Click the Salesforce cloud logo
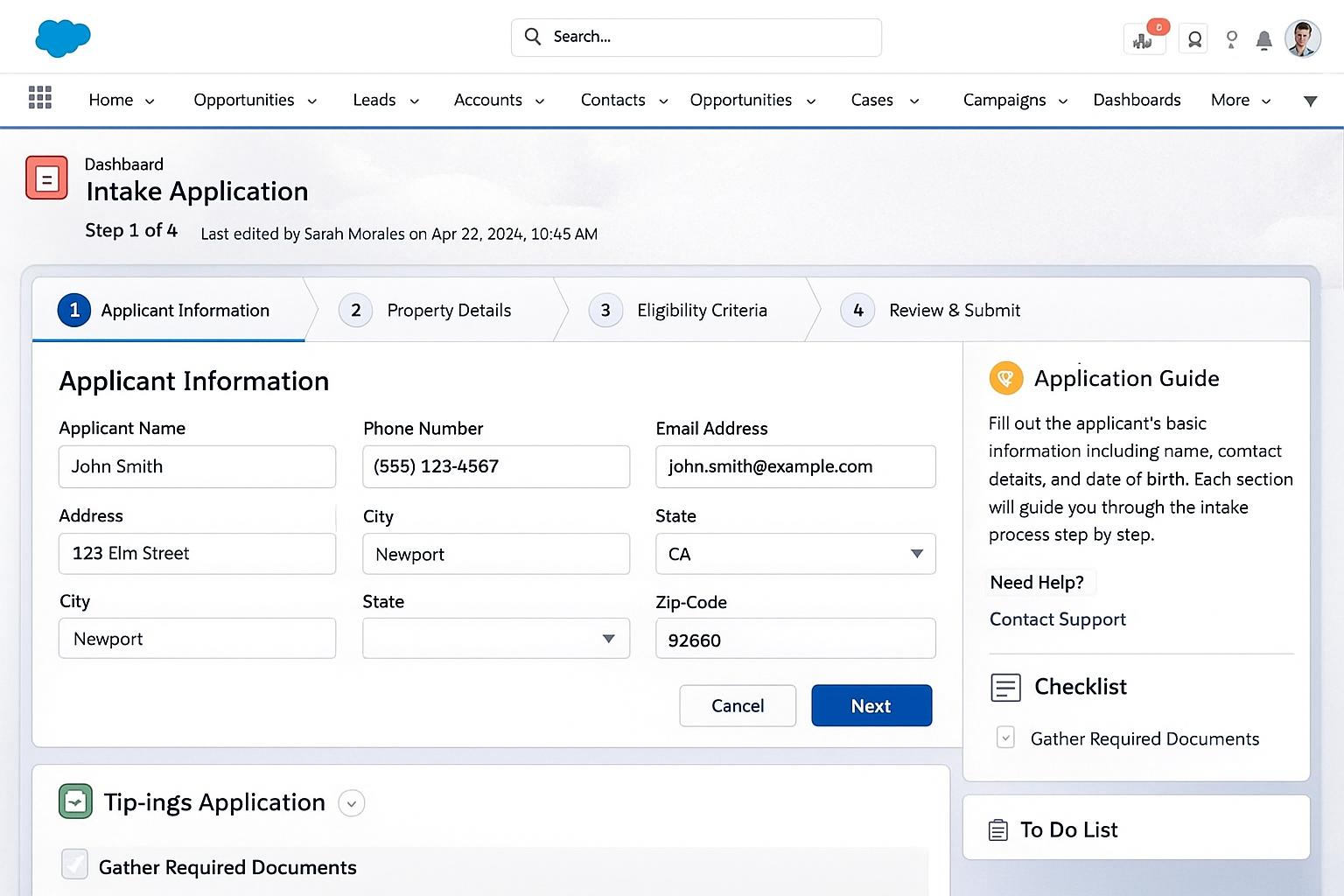This screenshot has width=1344, height=896. (x=62, y=38)
